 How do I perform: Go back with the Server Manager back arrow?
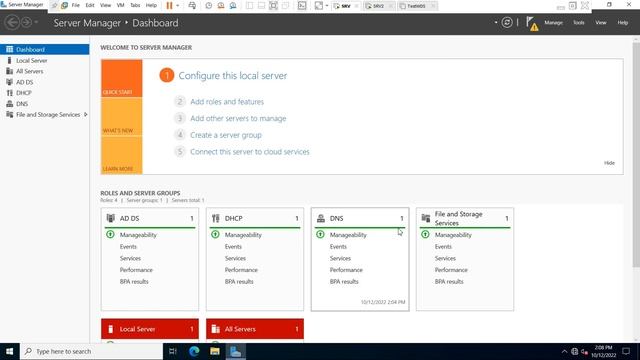click(12, 22)
